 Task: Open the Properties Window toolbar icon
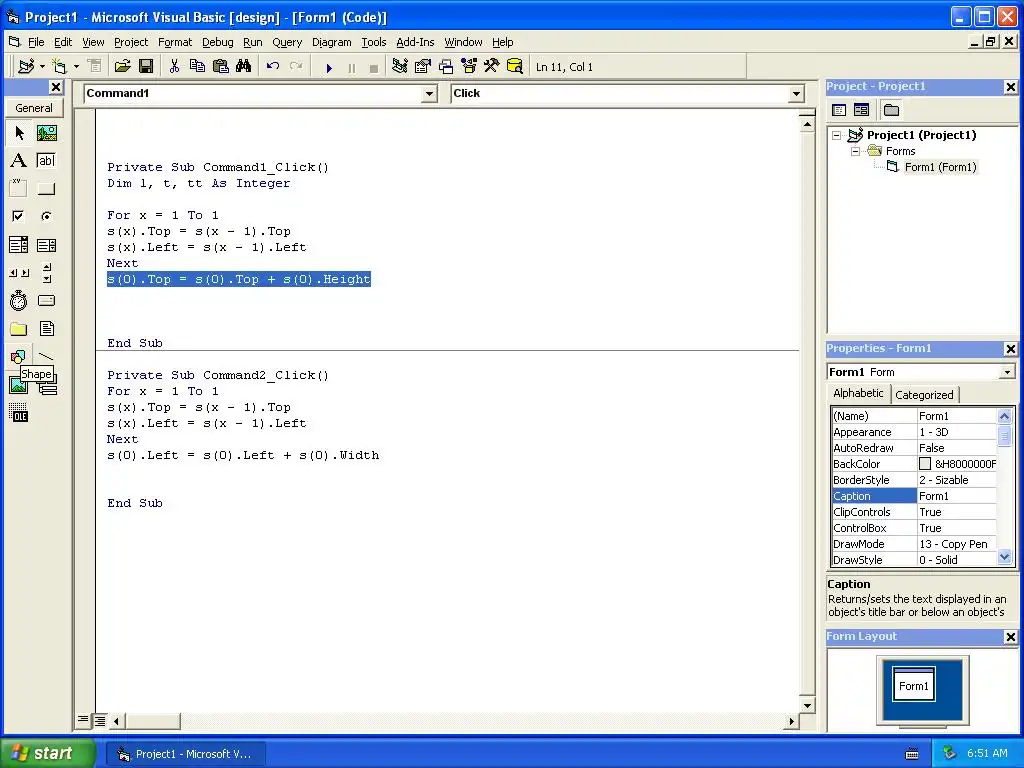[x=423, y=66]
